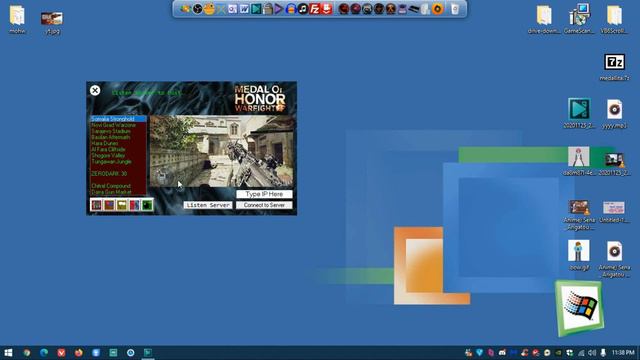
Task: Open the music note app in dock
Action: [x=303, y=9]
